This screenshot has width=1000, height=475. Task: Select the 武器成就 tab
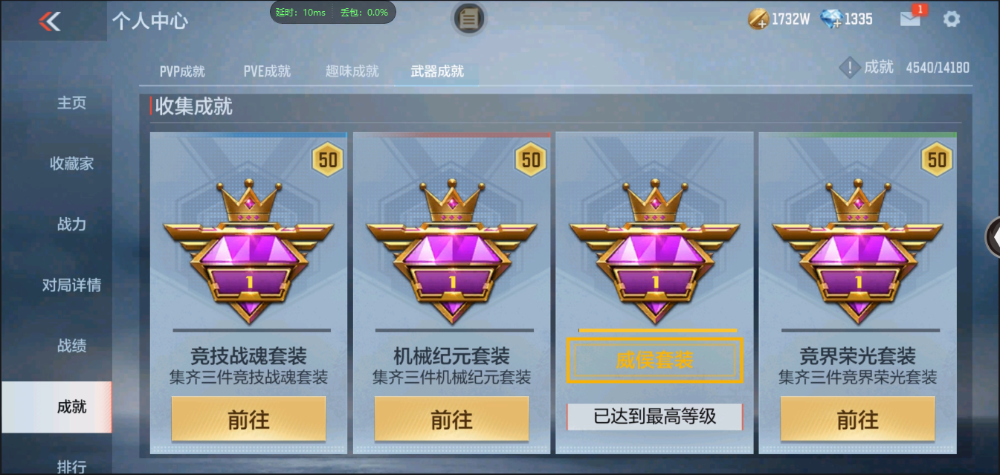437,71
